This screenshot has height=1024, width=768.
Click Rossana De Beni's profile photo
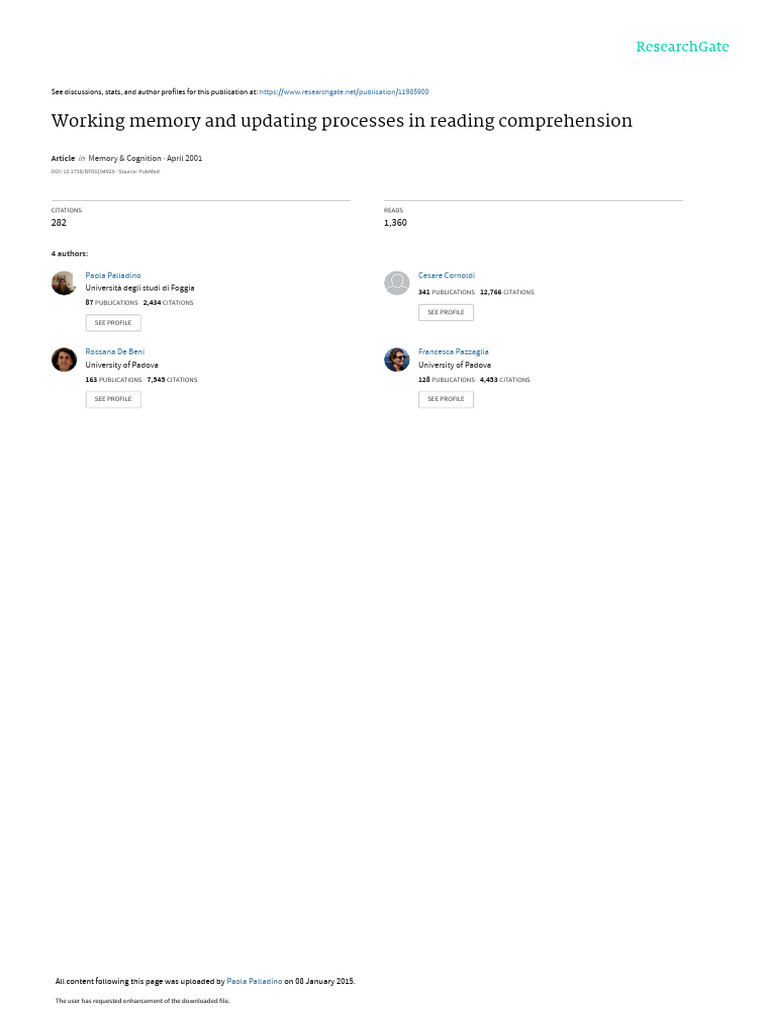pyautogui.click(x=64, y=359)
